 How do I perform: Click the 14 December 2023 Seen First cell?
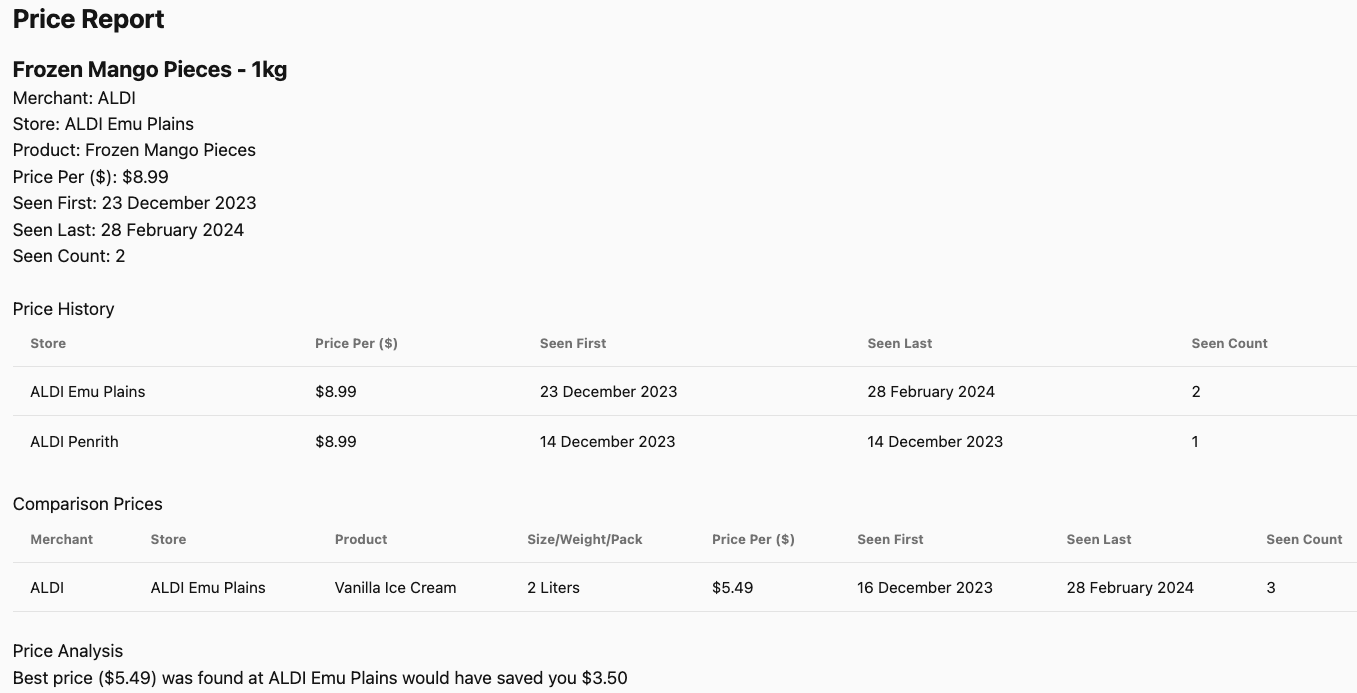coord(607,441)
